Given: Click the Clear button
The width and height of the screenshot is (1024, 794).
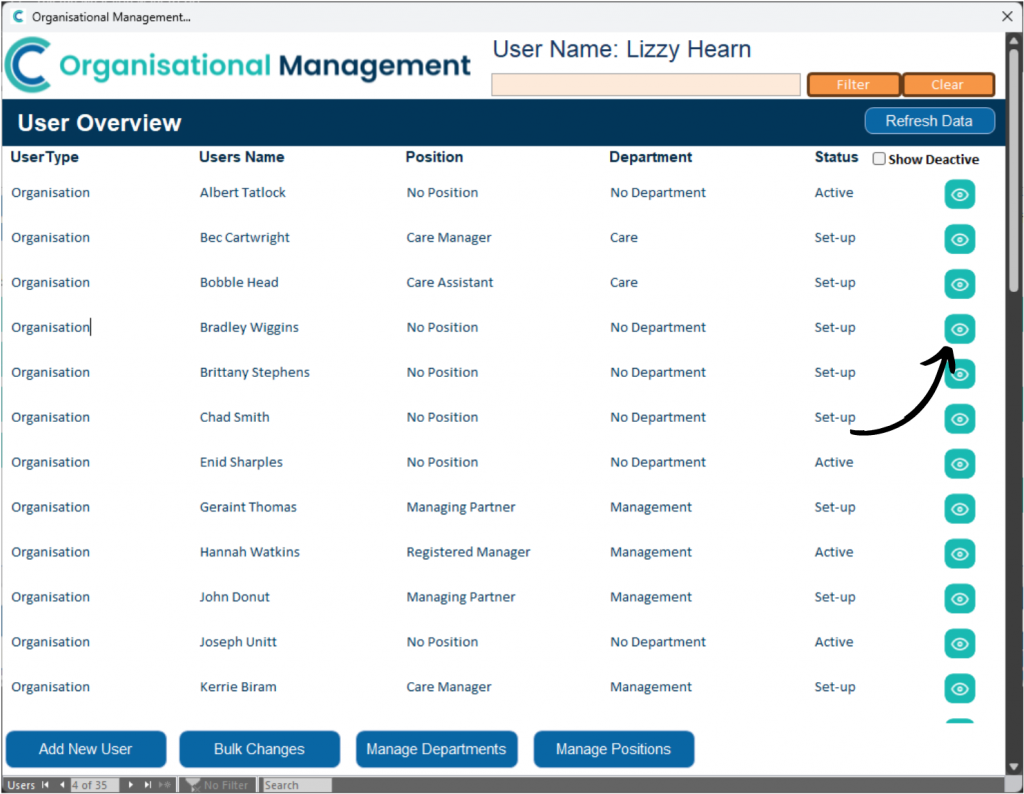Looking at the screenshot, I should tap(948, 85).
